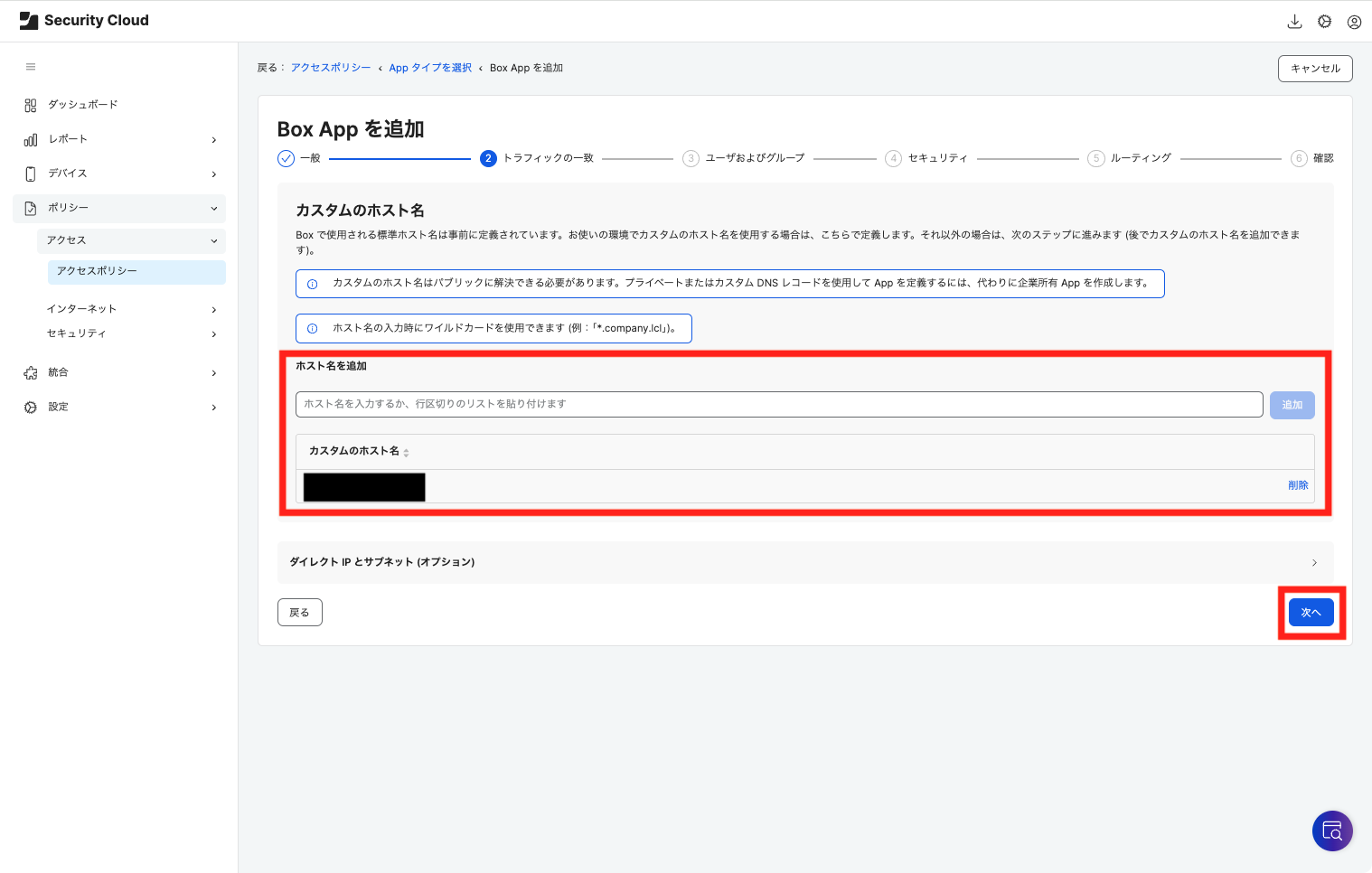Expand the デバイス menu chevron
This screenshot has height=873, width=1372.
click(x=214, y=174)
